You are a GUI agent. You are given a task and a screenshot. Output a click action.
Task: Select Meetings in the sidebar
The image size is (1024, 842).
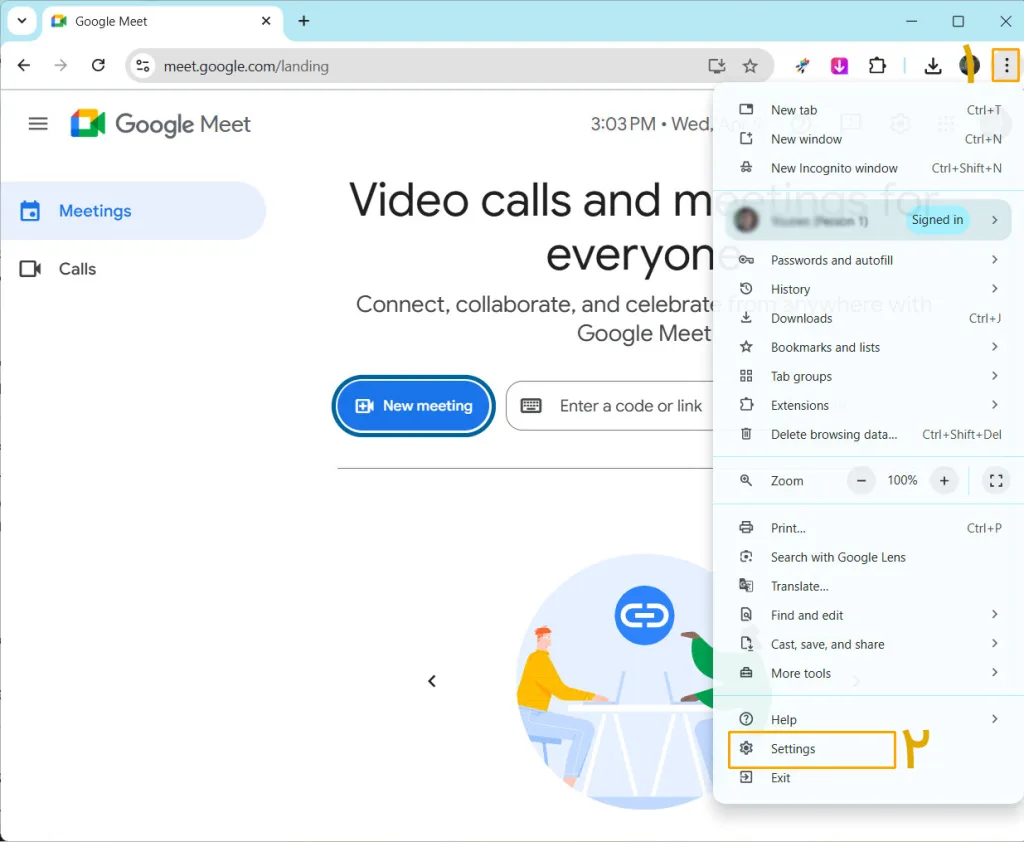tap(133, 211)
